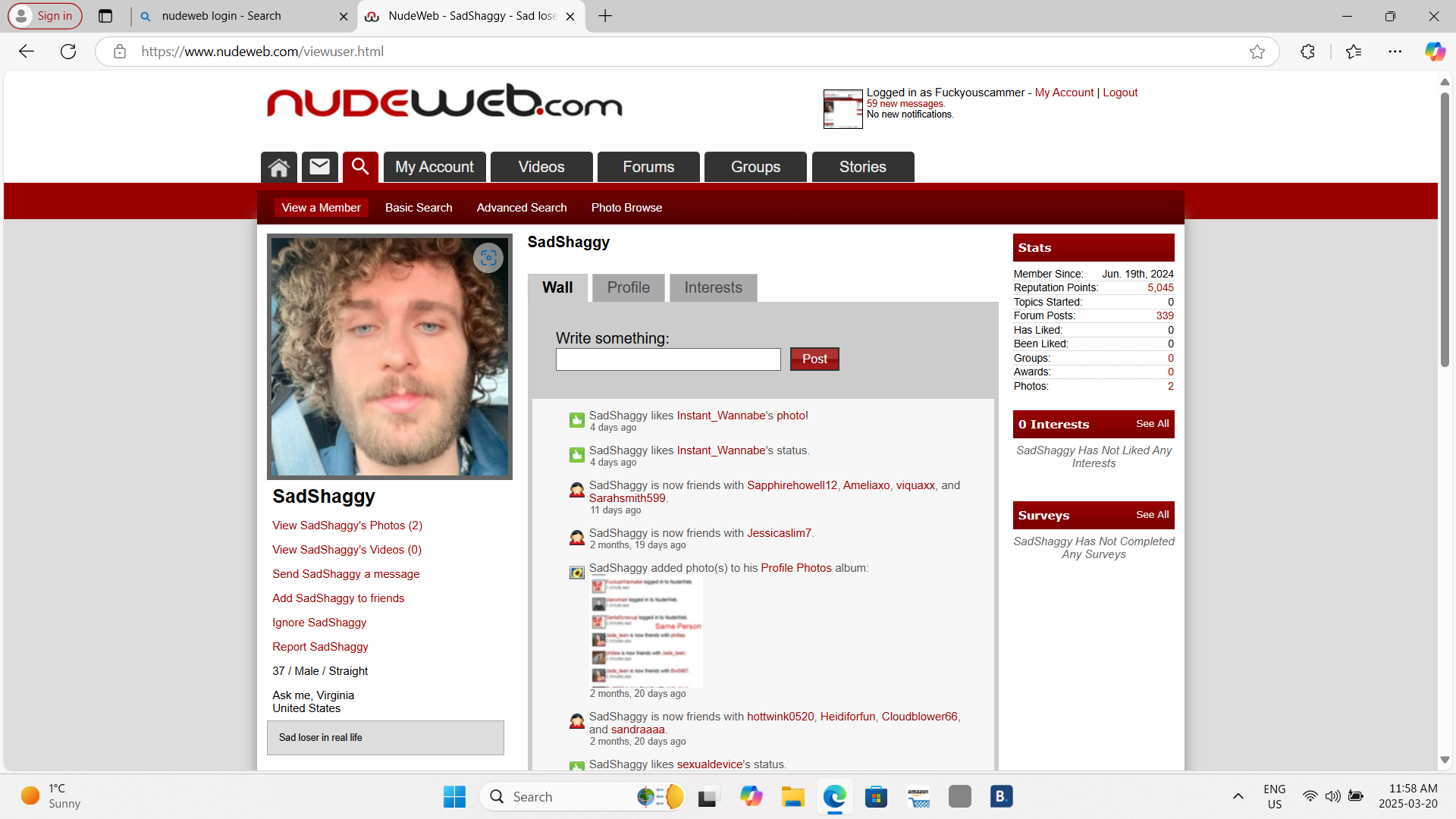Viewport: 1456px width, 819px height.
Task: Refresh the page with the reload icon
Action: pyautogui.click(x=68, y=52)
